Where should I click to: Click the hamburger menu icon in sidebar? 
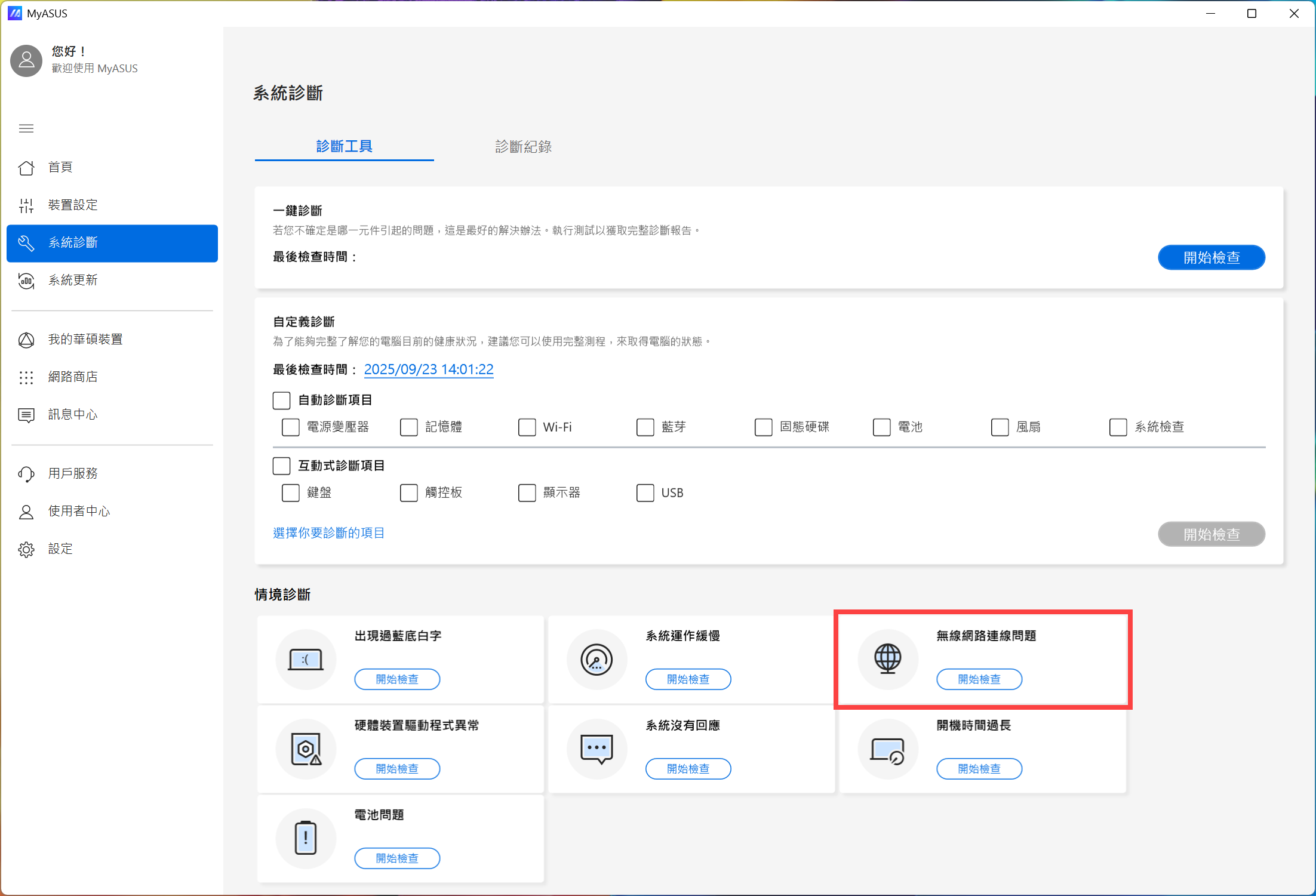click(26, 128)
